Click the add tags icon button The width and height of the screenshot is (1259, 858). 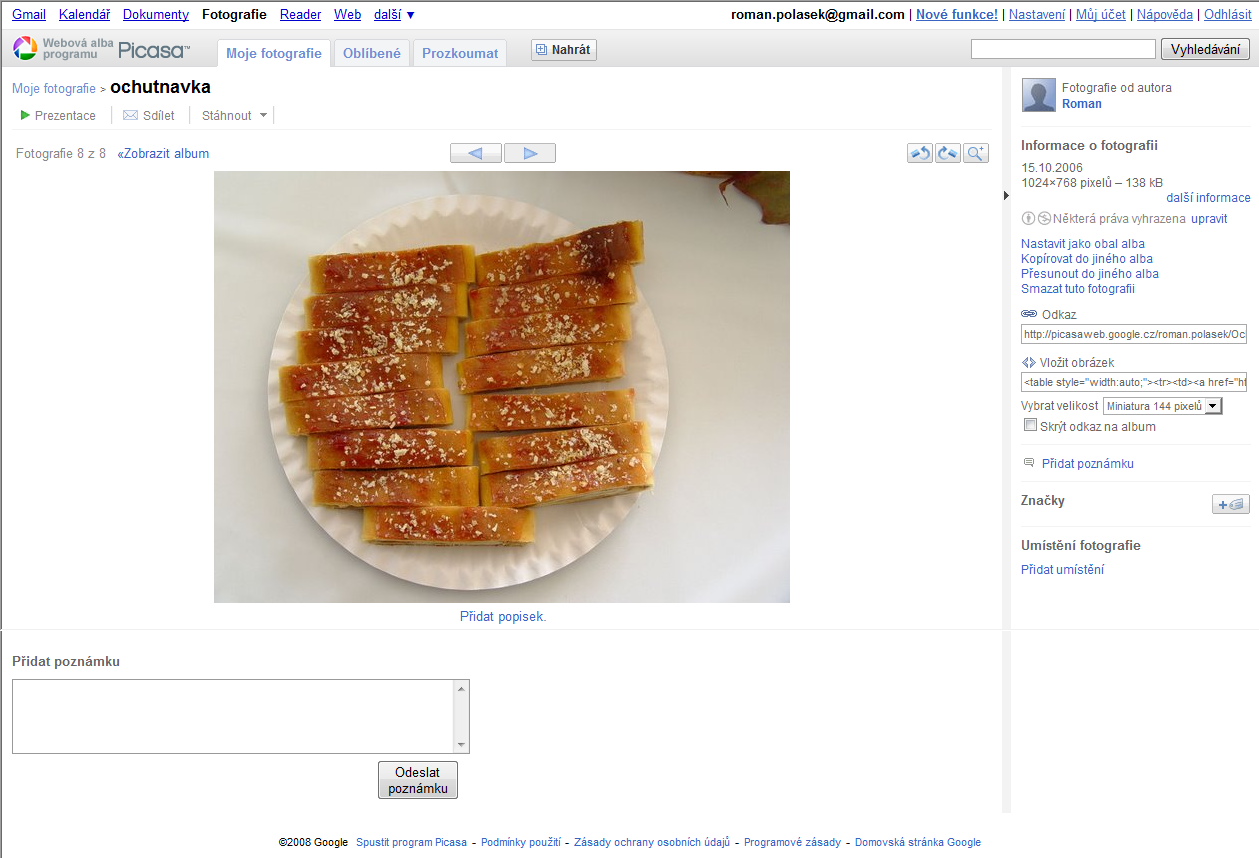click(x=1231, y=505)
